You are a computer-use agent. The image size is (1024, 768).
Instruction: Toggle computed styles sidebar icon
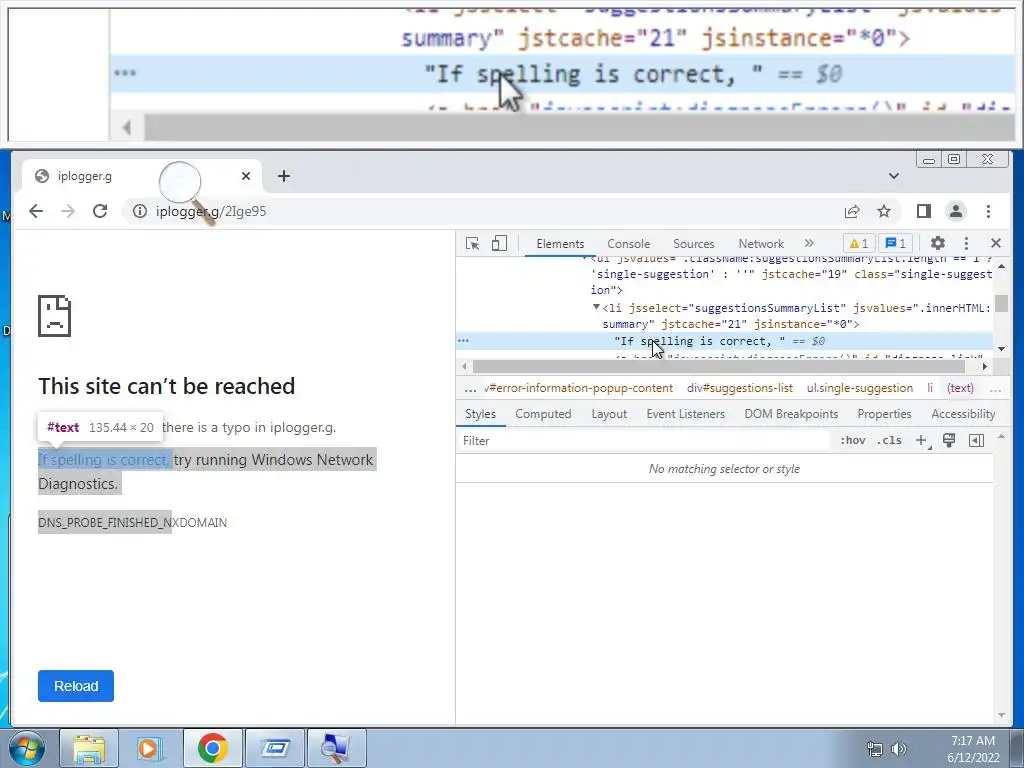976,441
